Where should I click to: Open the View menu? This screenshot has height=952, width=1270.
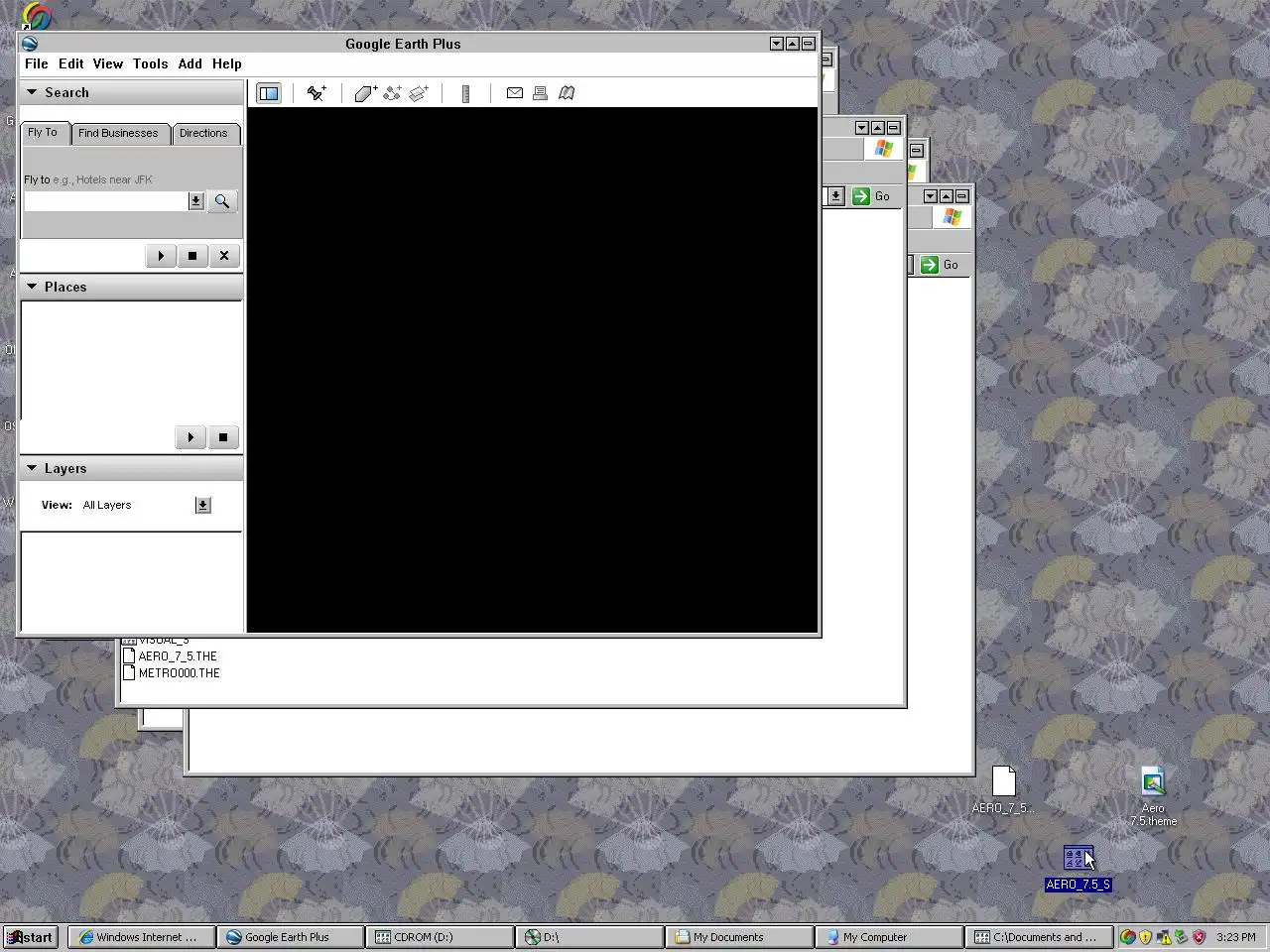click(108, 63)
